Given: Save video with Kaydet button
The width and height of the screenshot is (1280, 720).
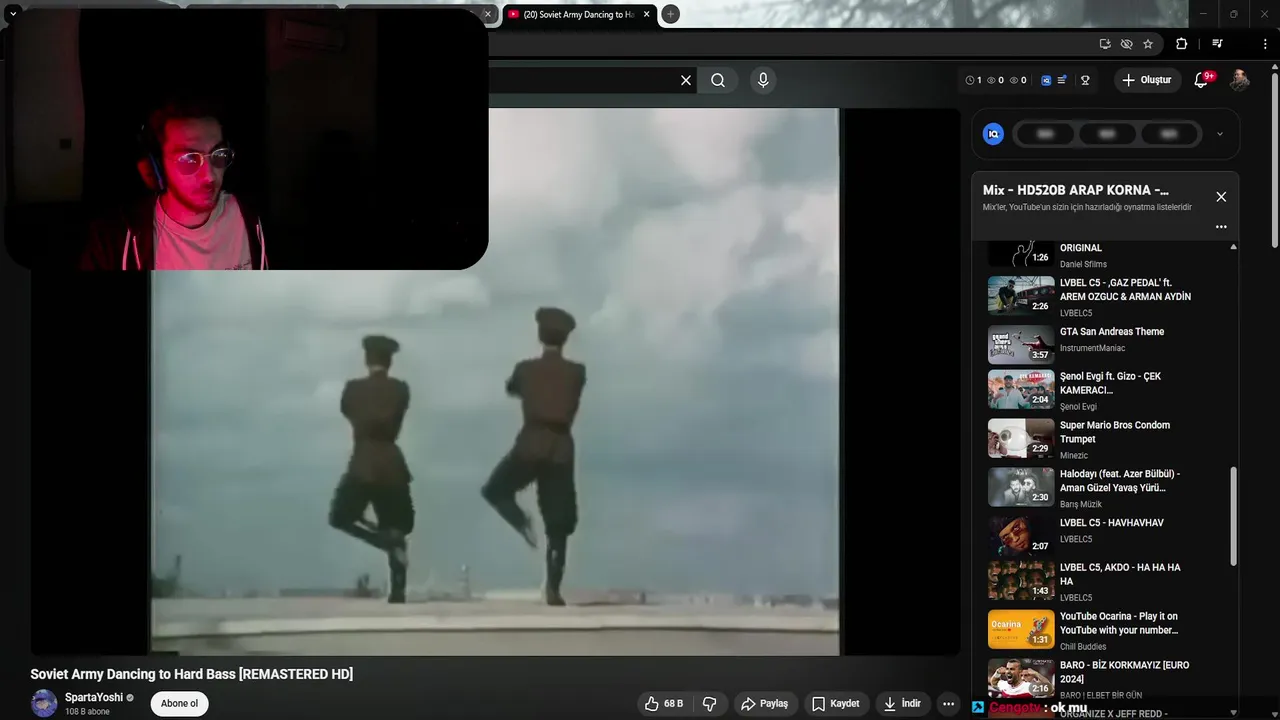Looking at the screenshot, I should pyautogui.click(x=836, y=704).
